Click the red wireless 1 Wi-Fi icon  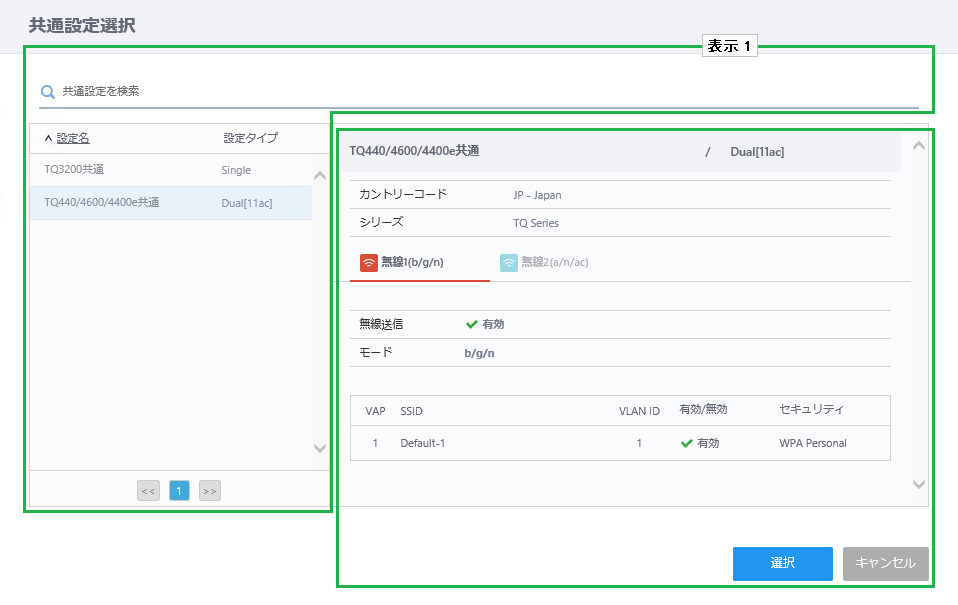369,263
